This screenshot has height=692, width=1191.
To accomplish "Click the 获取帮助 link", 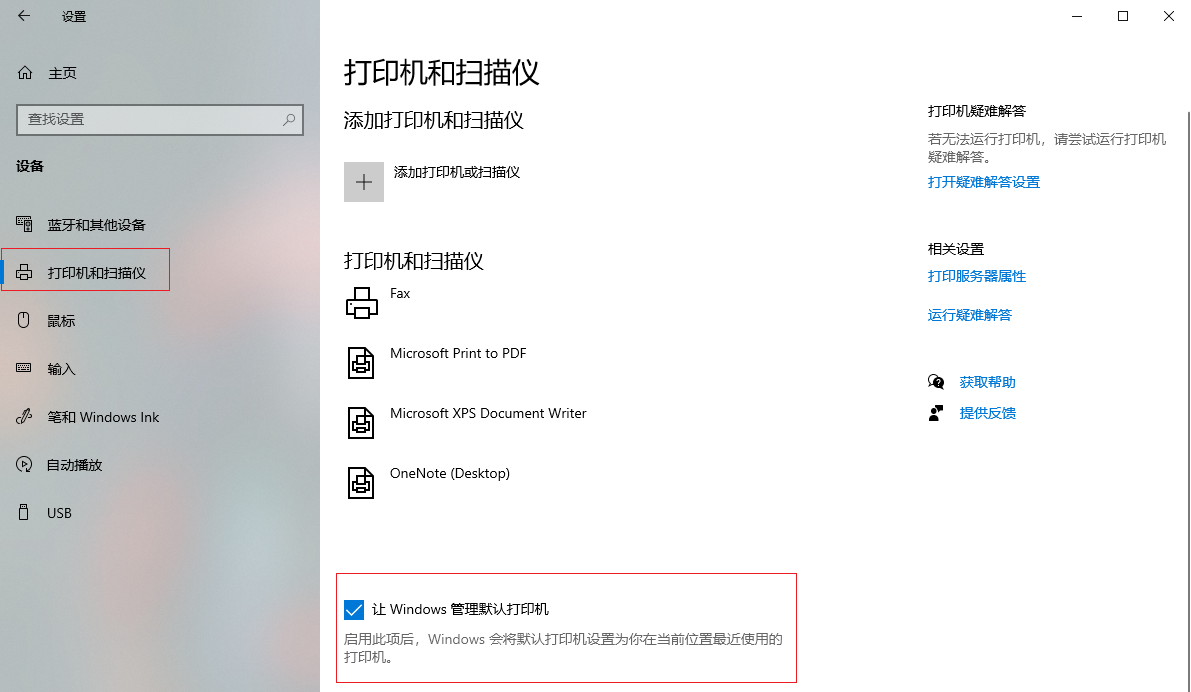I will pyautogui.click(x=987, y=382).
